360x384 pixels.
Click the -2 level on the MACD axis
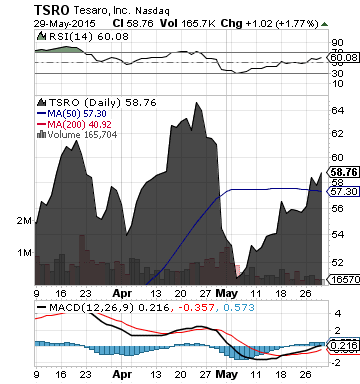[x=336, y=362]
